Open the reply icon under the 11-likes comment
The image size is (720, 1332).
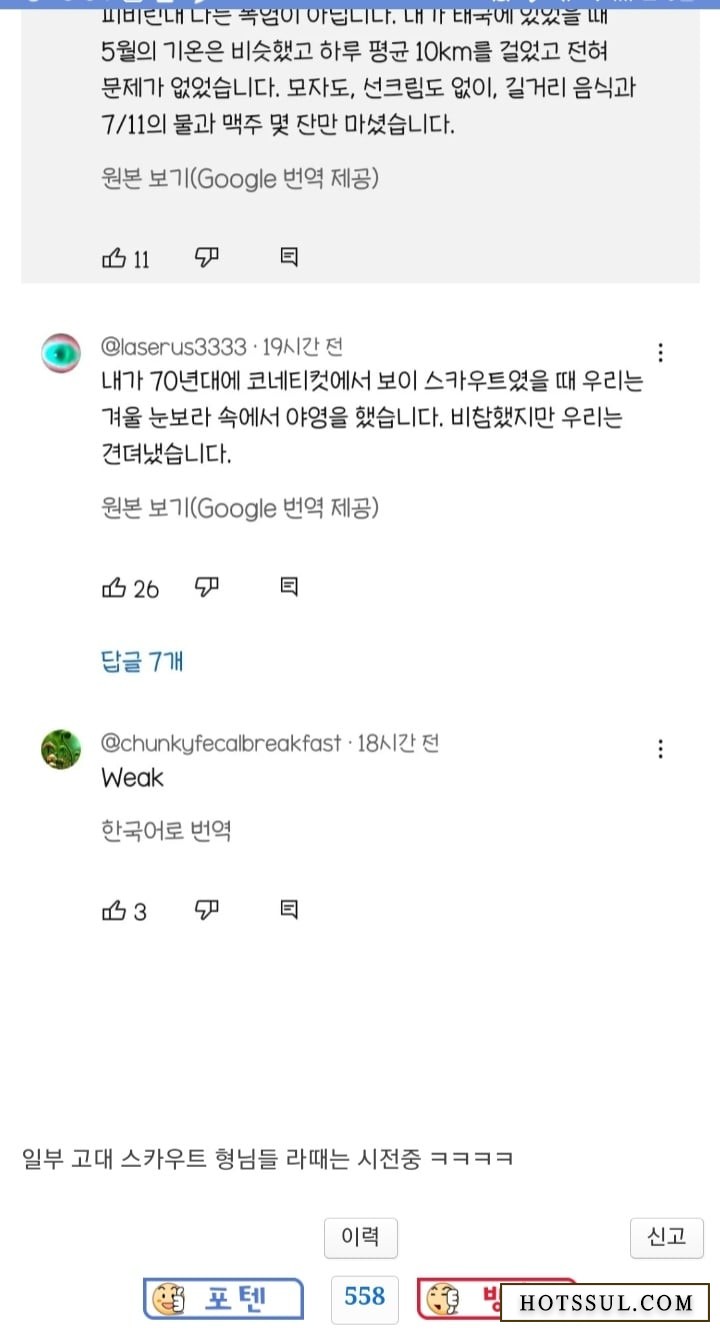point(288,258)
